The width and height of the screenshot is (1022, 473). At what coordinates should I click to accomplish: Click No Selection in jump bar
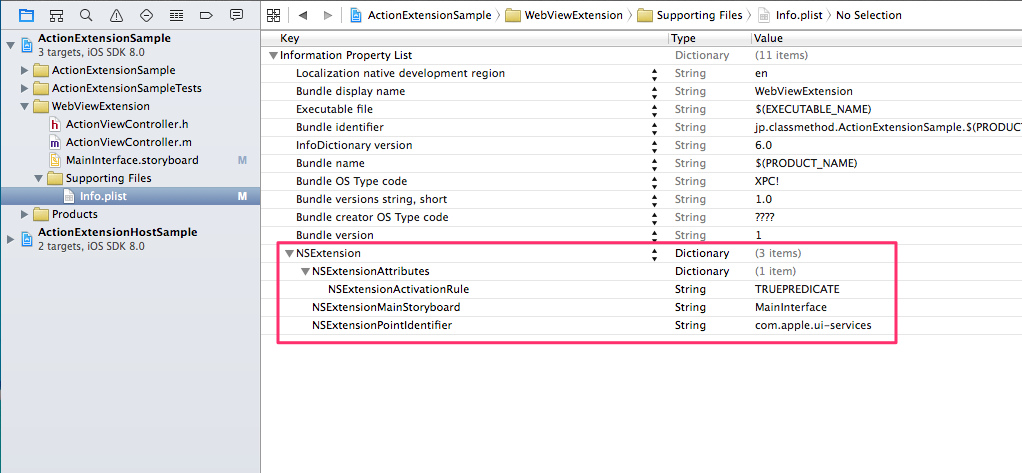(x=869, y=15)
